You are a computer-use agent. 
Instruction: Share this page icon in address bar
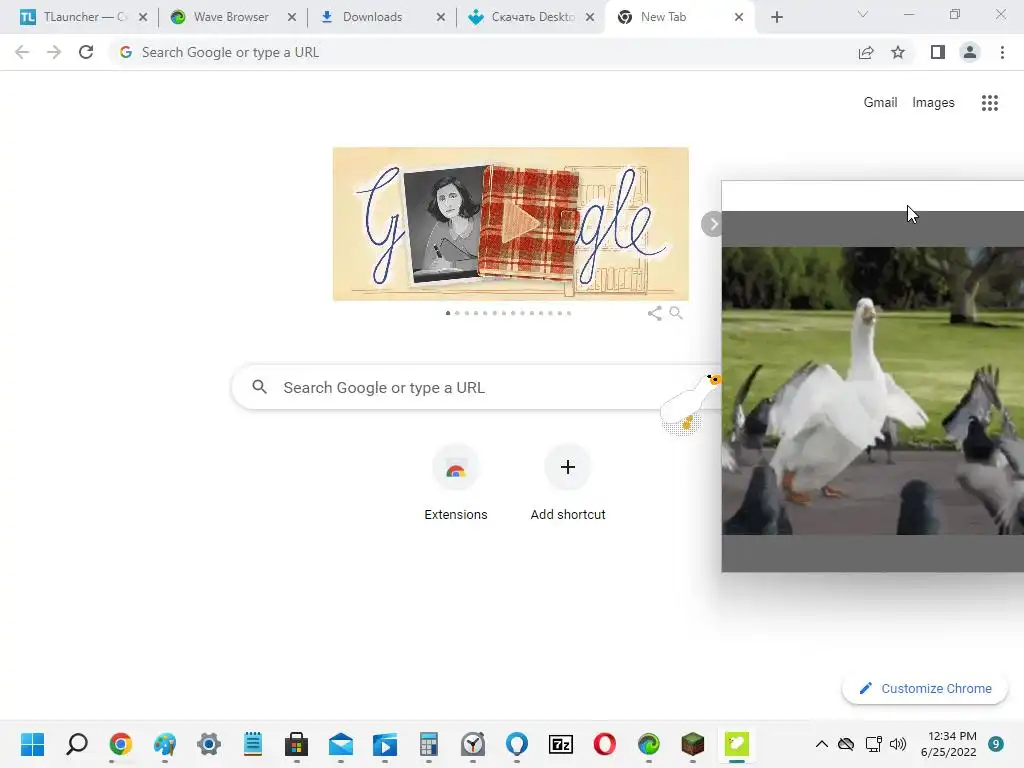click(x=866, y=52)
